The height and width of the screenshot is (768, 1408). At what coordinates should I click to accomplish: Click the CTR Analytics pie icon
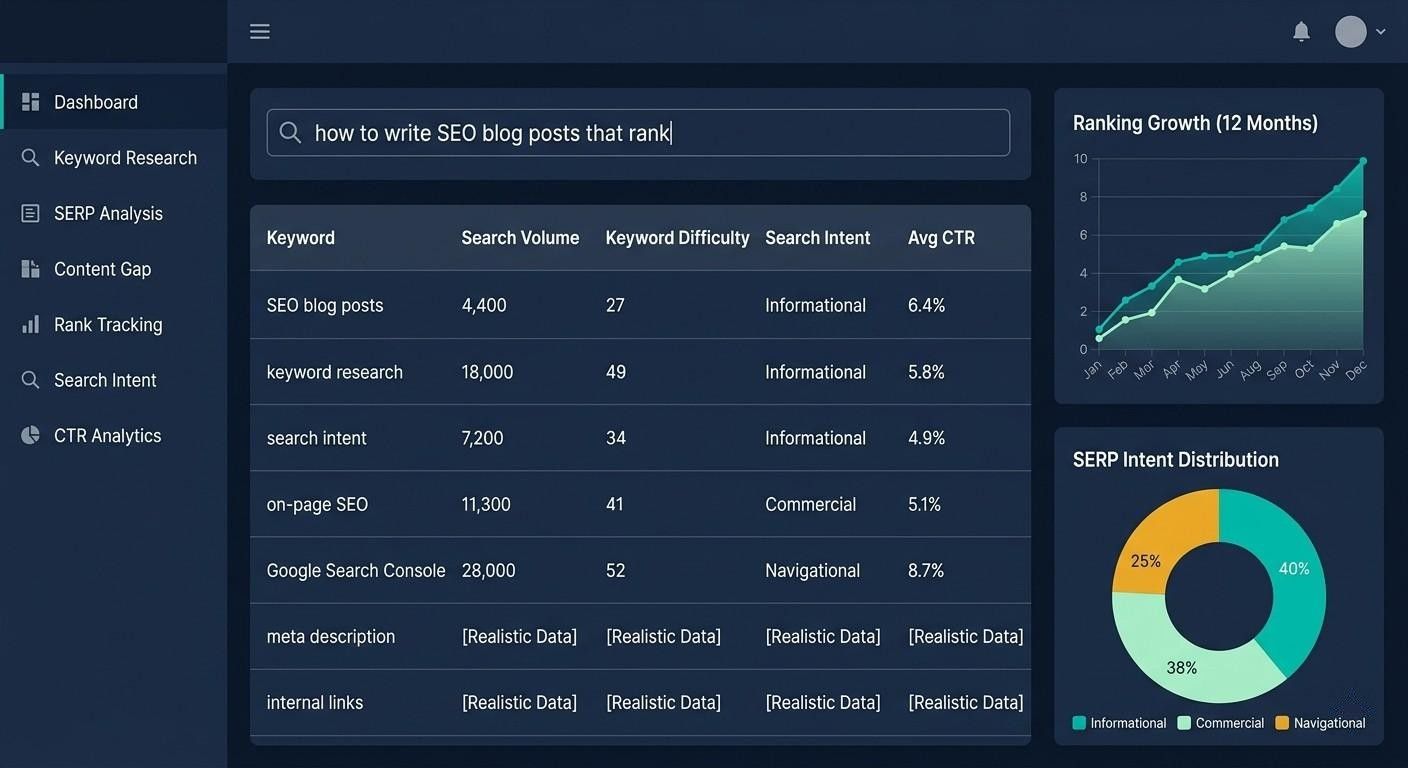(31, 435)
